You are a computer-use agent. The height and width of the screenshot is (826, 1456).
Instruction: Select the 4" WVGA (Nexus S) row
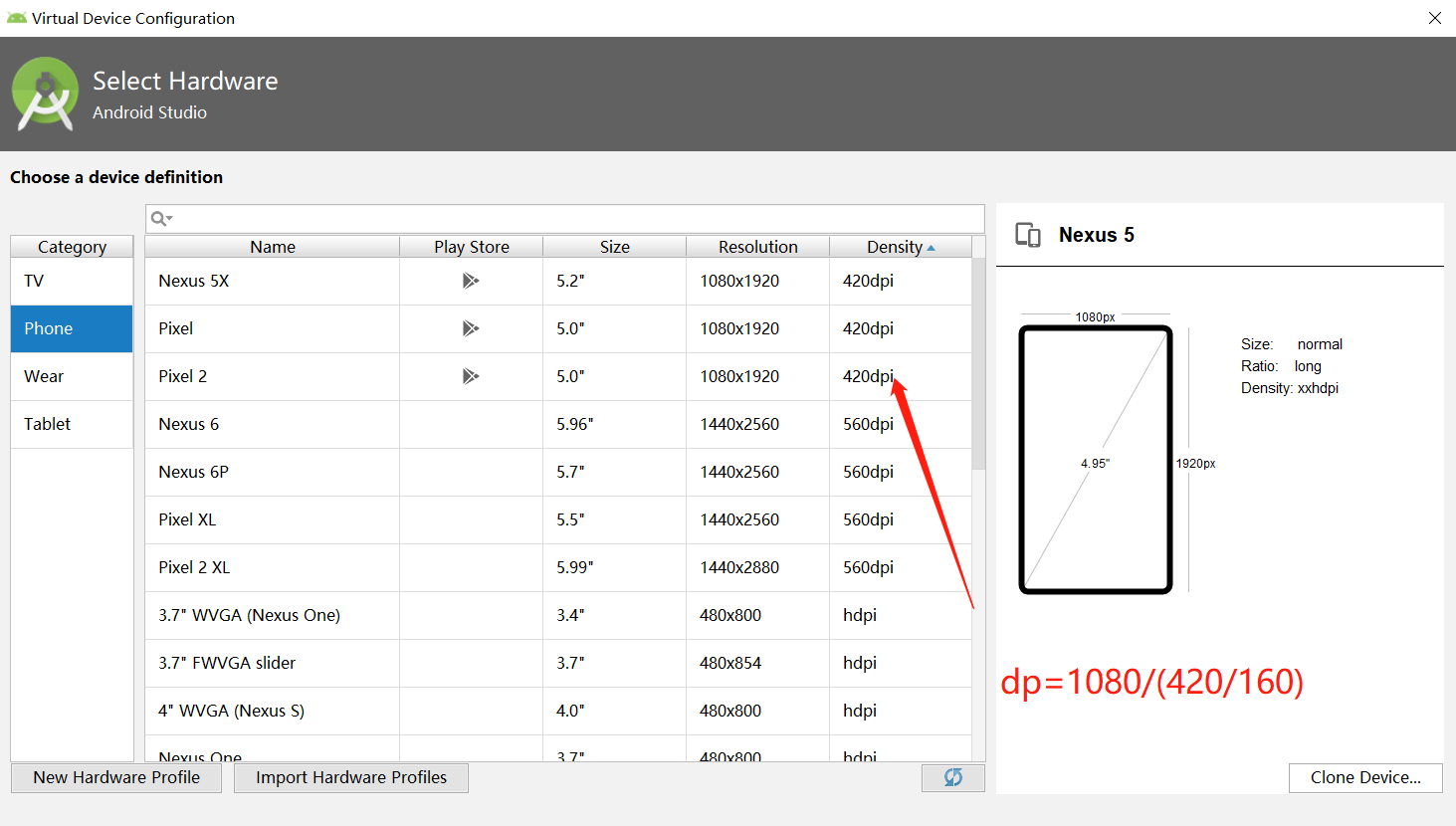[558, 711]
